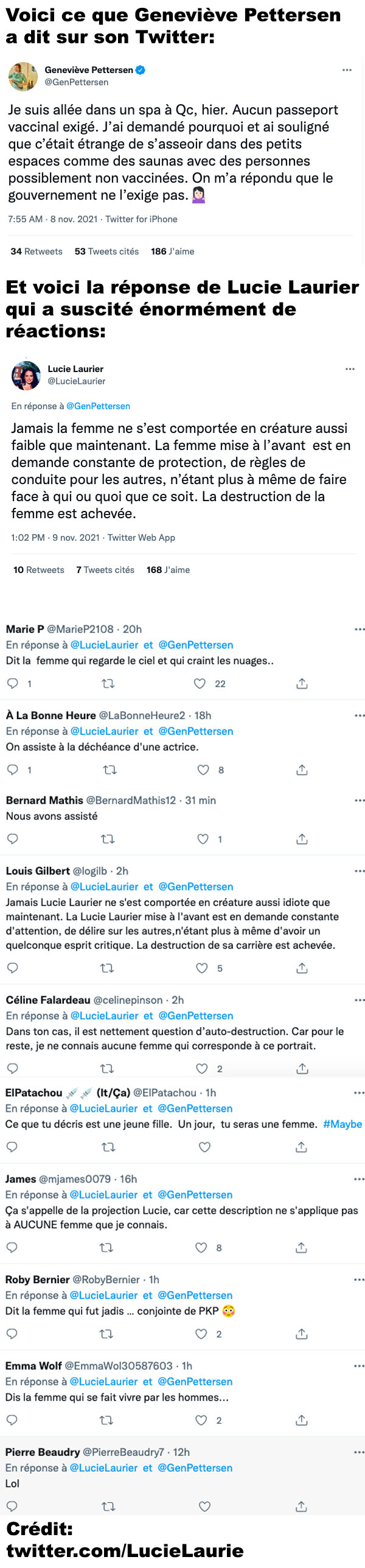Like ElPatachou's reply
Viewport: 365px width, 1568px height.
pos(205,1147)
